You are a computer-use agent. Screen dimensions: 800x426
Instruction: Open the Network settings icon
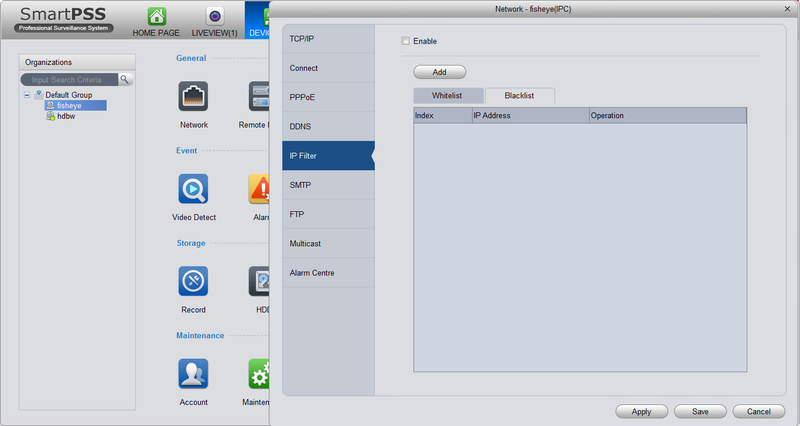(193, 96)
